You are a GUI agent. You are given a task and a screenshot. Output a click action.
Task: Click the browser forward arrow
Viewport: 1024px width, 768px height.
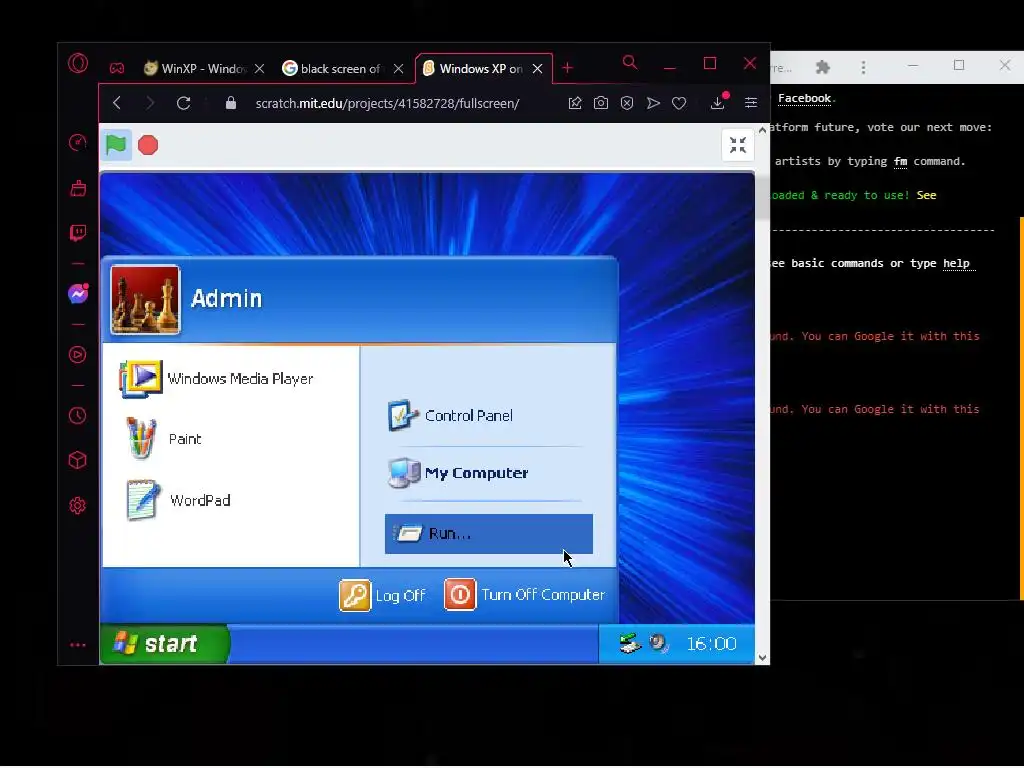pyautogui.click(x=150, y=103)
